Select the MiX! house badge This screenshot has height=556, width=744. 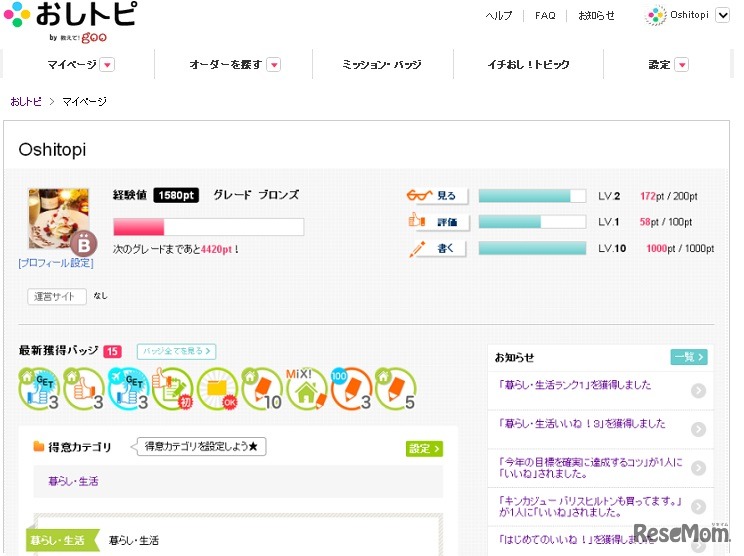307,388
